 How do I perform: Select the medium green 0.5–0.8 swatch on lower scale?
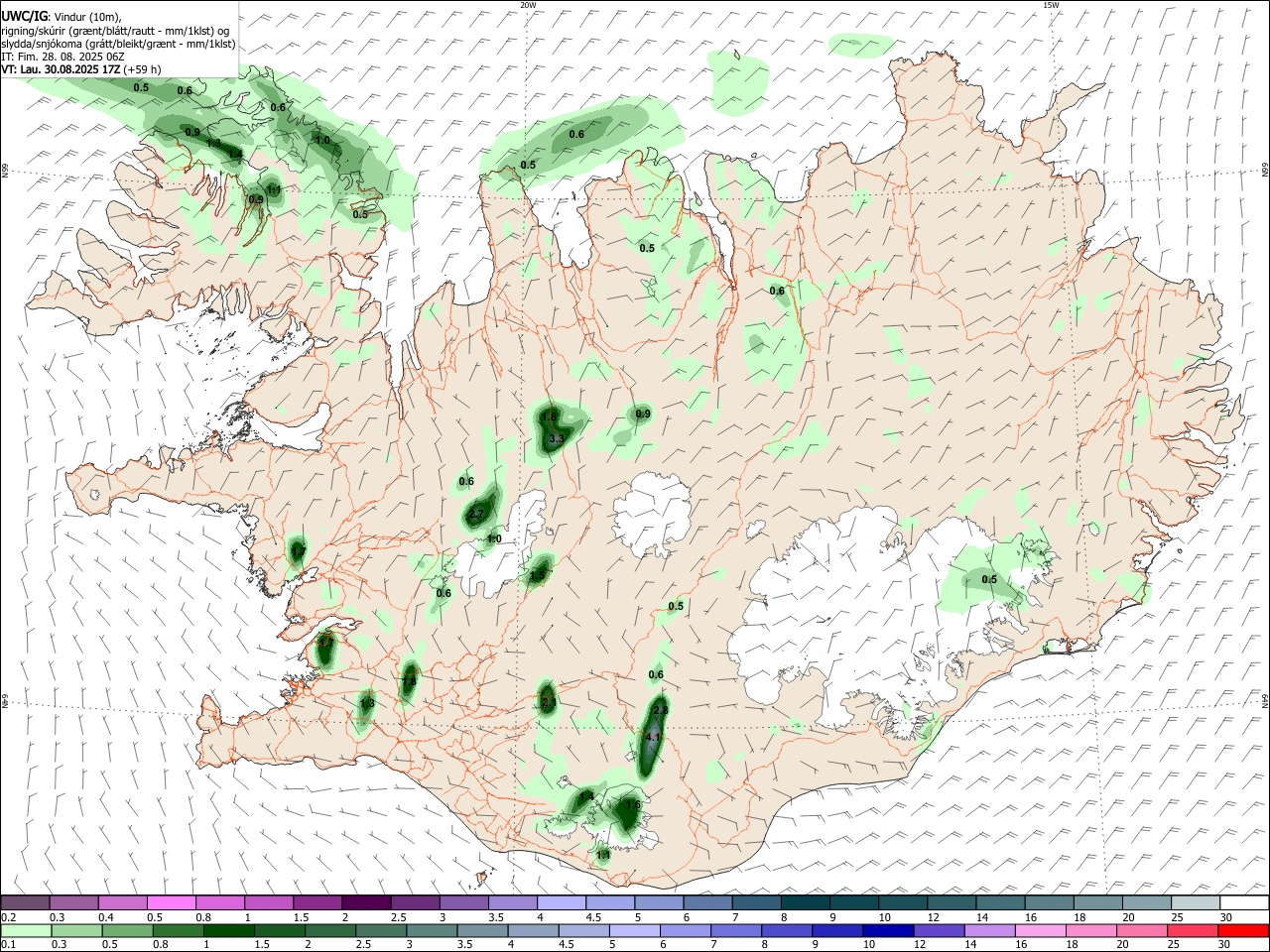pyautogui.click(x=128, y=930)
